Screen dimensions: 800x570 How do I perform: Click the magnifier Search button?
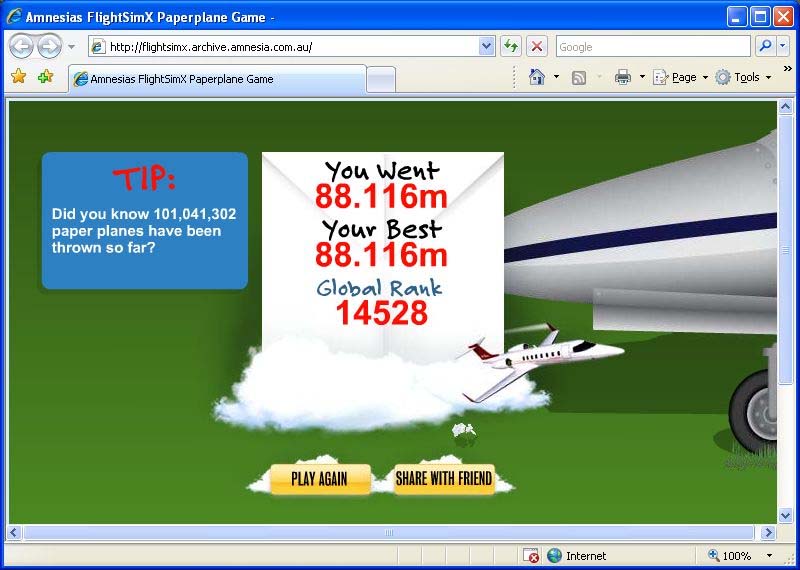(x=765, y=47)
